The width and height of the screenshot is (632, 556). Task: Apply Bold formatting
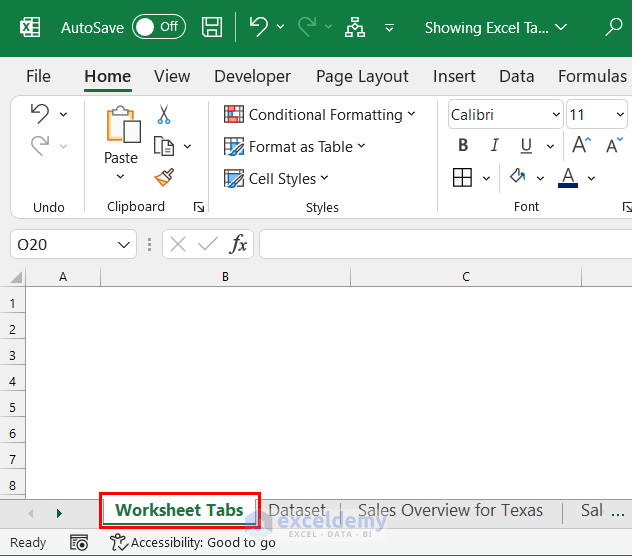(x=463, y=146)
